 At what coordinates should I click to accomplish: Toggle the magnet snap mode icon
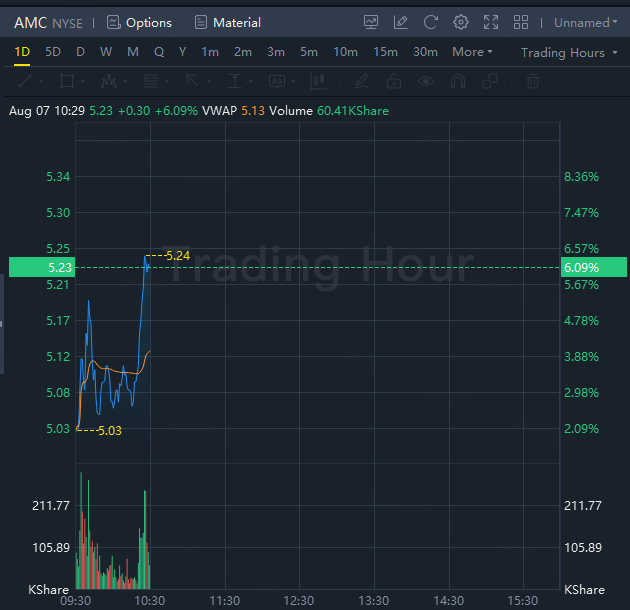point(459,81)
